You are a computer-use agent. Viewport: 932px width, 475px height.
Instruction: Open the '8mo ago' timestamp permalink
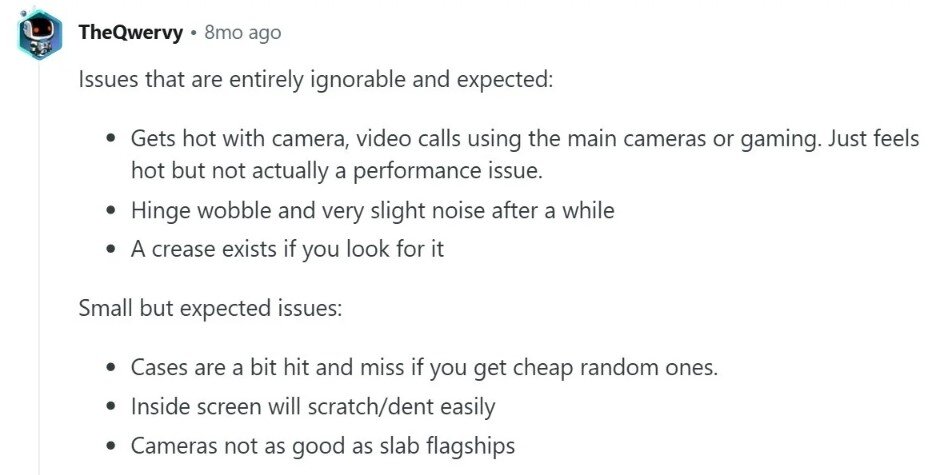tap(243, 32)
